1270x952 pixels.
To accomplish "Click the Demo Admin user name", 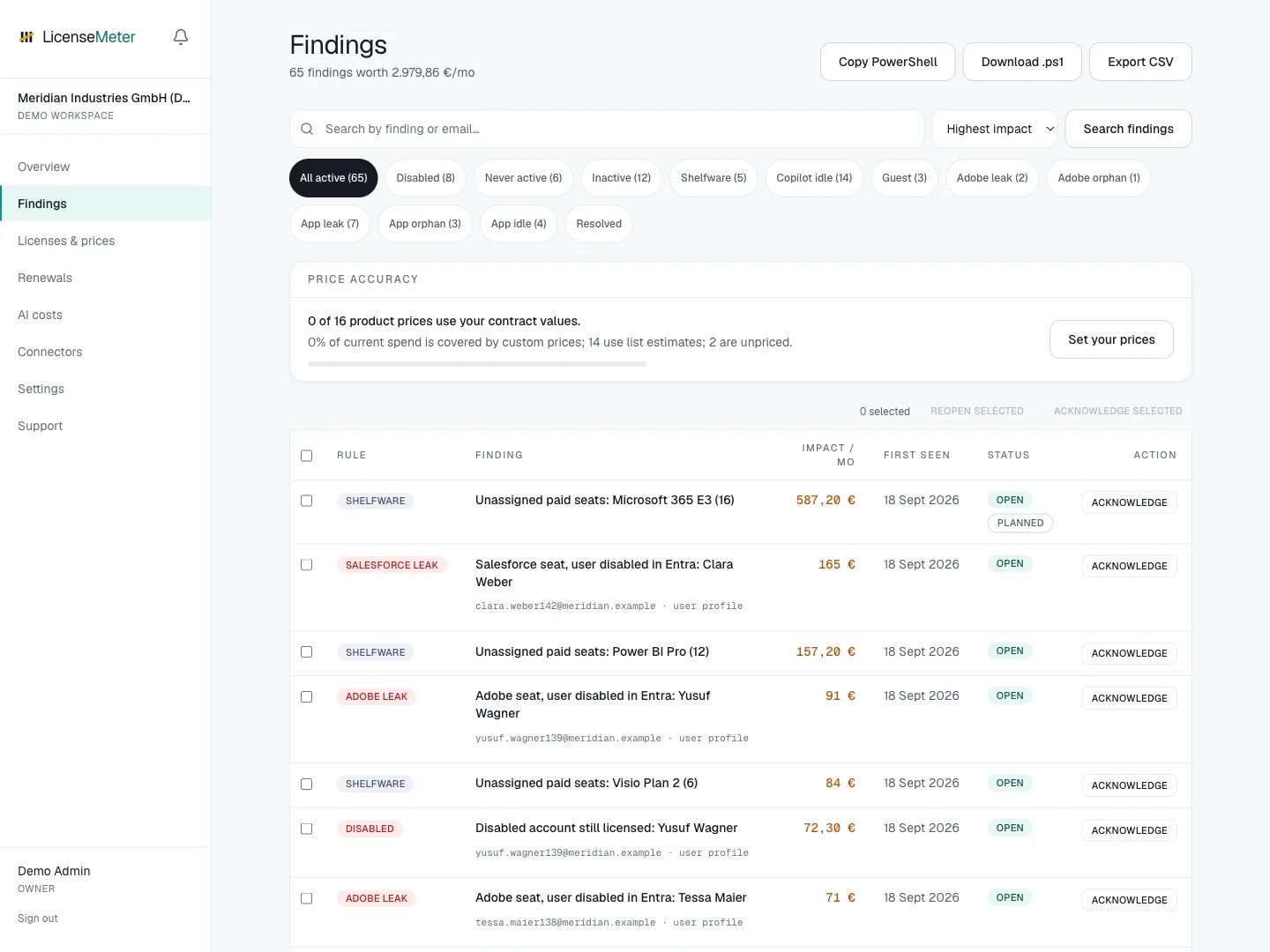I will pyautogui.click(x=54, y=871).
